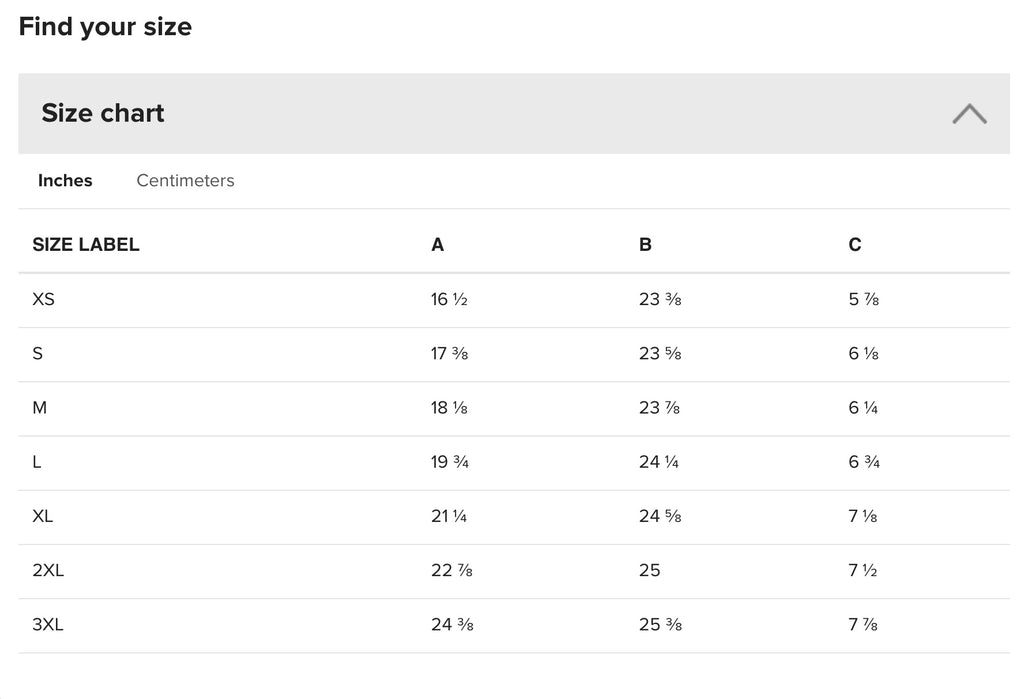The width and height of the screenshot is (1024, 699).
Task: Click column header B
Action: 645,244
